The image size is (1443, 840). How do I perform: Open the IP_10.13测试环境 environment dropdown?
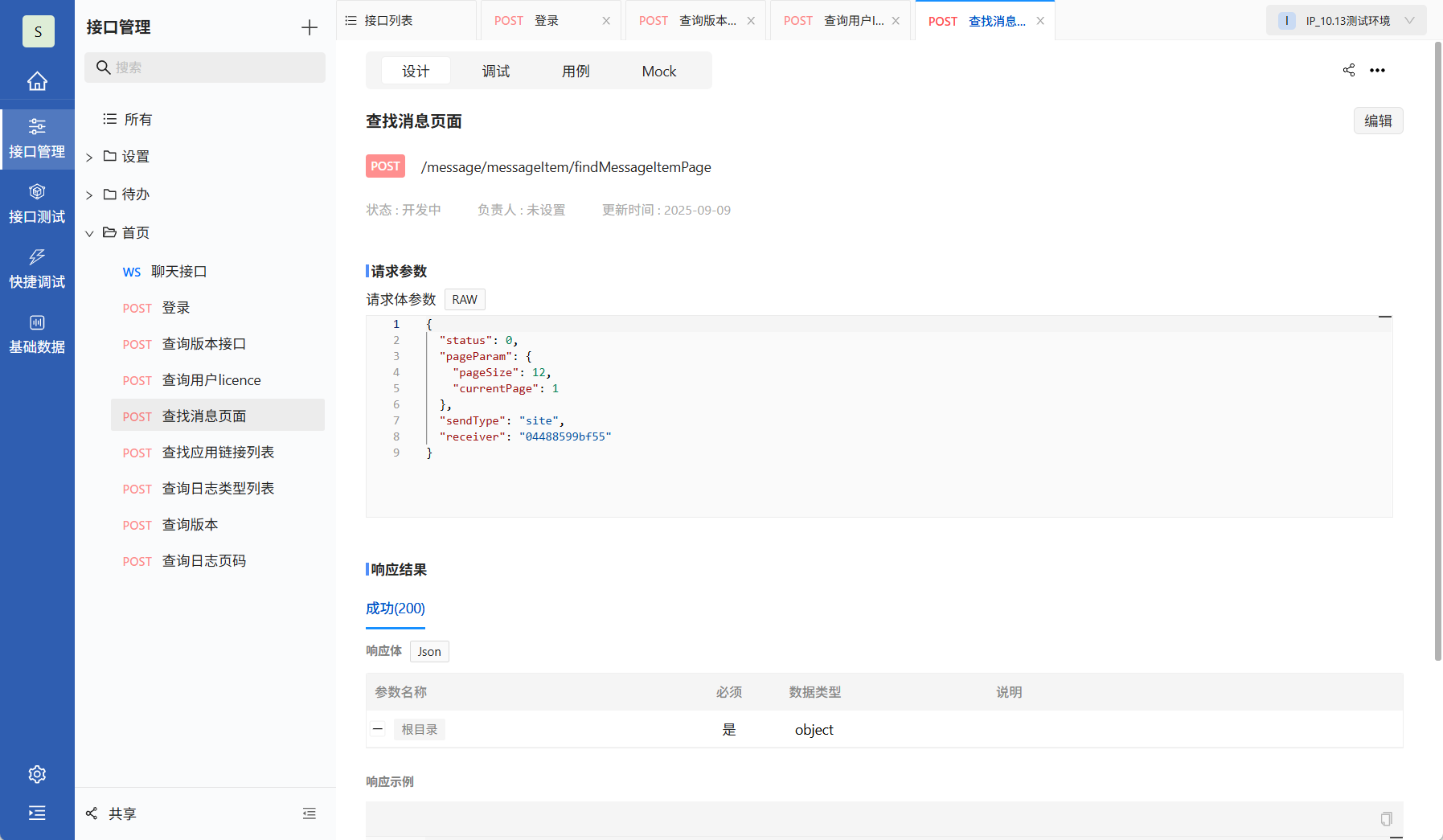(1347, 21)
